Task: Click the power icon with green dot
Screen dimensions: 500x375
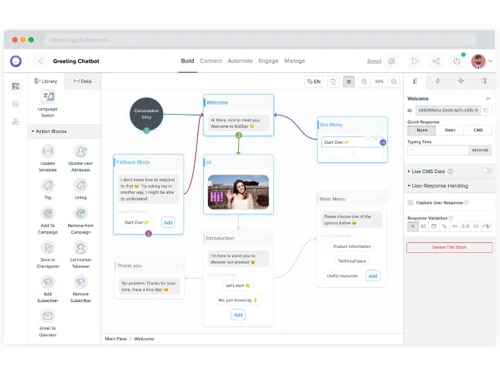Action: [457, 61]
